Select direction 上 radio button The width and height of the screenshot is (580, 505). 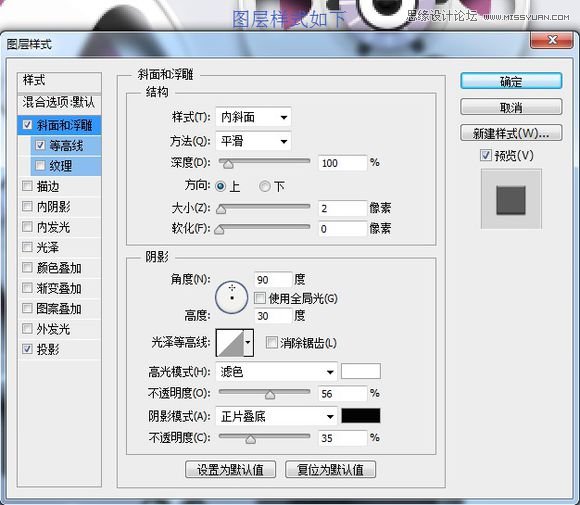[x=220, y=186]
